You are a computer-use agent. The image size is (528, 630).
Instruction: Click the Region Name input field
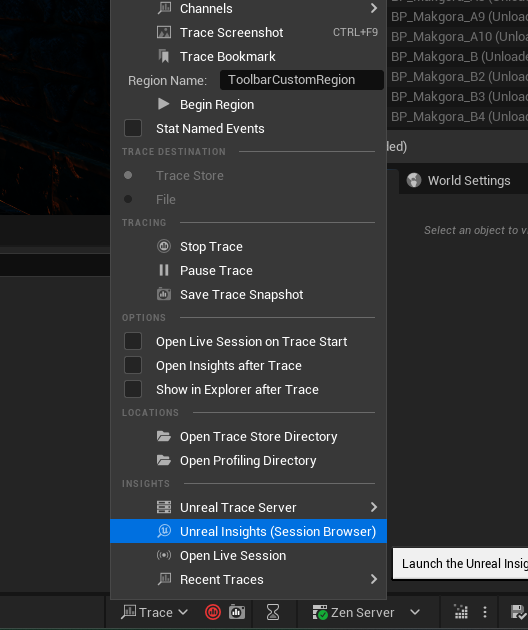point(301,80)
